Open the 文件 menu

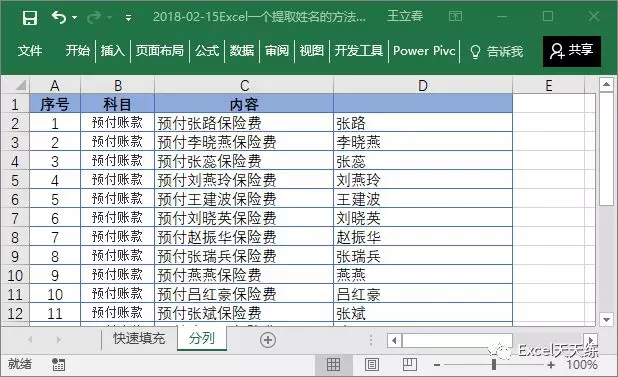click(x=30, y=50)
